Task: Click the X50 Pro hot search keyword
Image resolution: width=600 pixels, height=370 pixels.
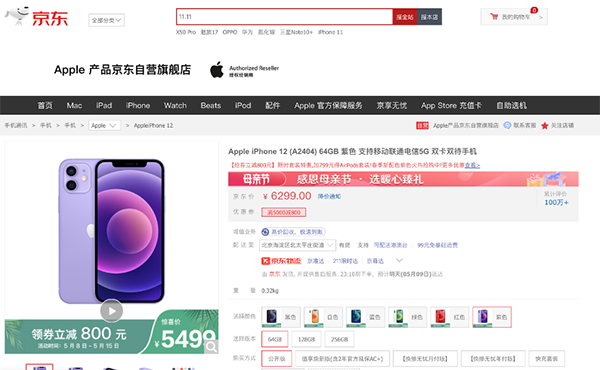Action: point(186,32)
